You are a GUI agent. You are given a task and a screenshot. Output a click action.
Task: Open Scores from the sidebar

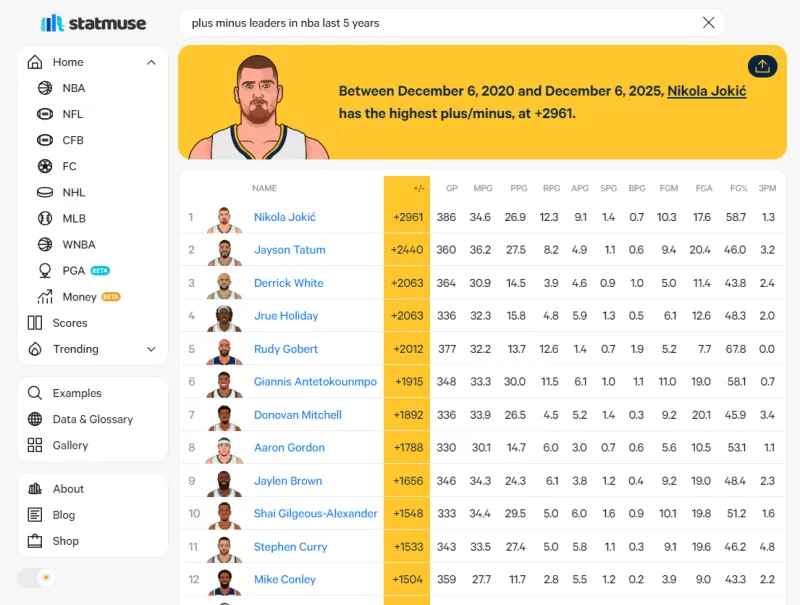[69, 323]
